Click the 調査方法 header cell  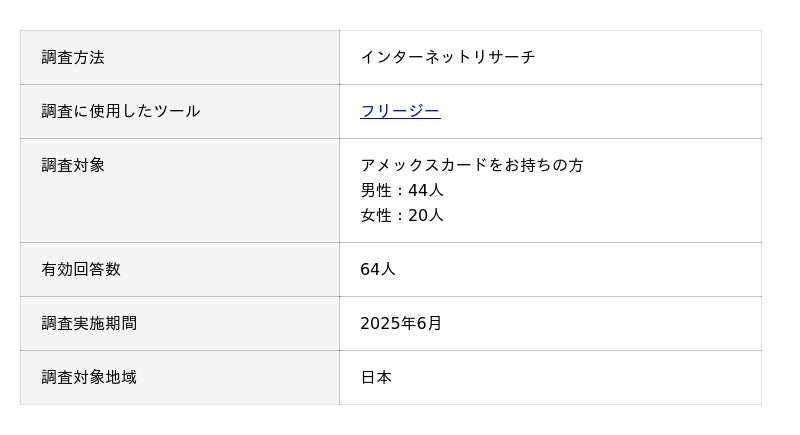[73, 57]
